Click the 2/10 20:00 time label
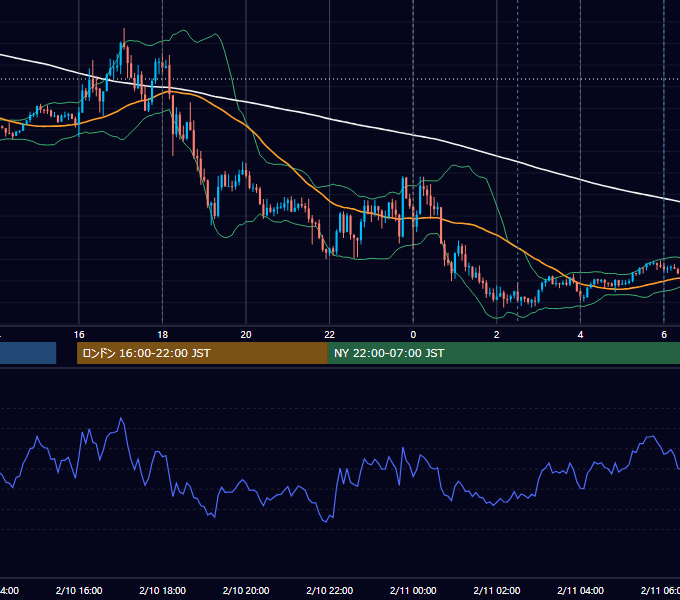The height and width of the screenshot is (600, 680). [x=246, y=590]
